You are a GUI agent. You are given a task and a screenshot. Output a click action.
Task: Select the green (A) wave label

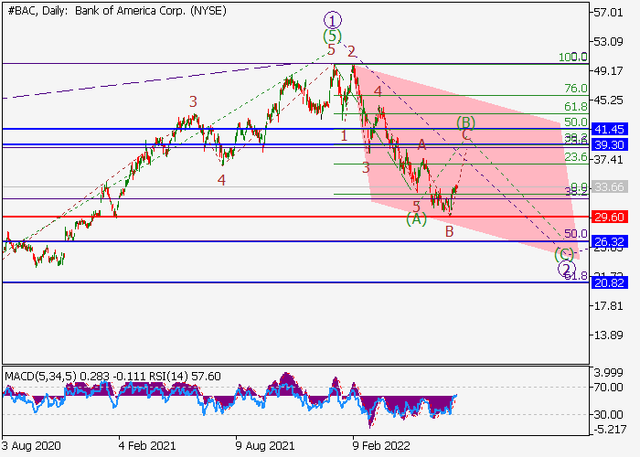pyautogui.click(x=416, y=220)
